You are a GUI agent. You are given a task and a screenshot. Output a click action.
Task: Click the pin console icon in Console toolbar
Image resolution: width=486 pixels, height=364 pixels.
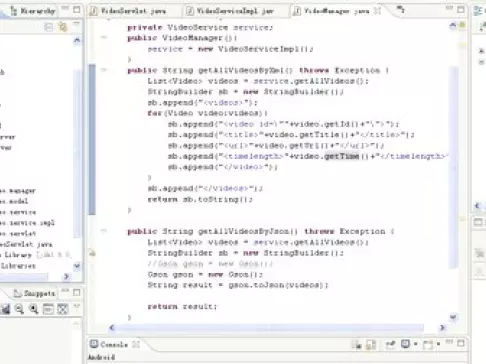click(x=390, y=344)
